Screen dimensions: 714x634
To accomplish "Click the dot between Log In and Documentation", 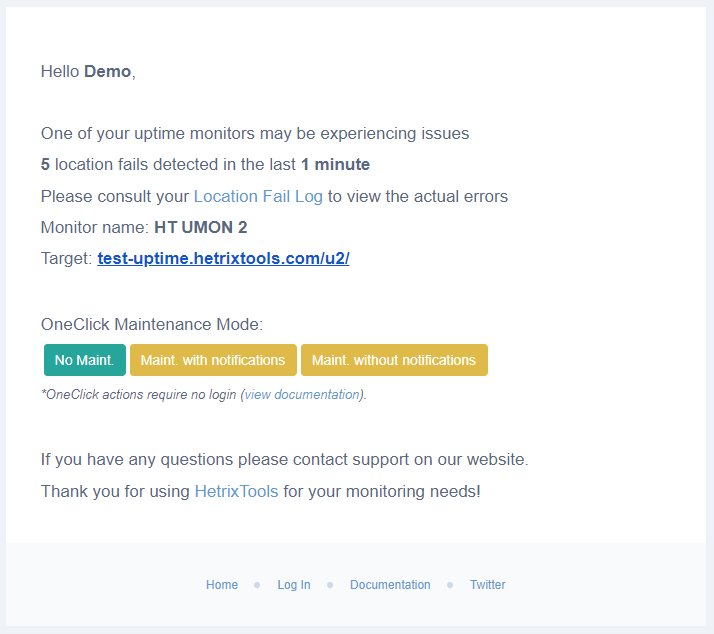I will click(x=330, y=585).
